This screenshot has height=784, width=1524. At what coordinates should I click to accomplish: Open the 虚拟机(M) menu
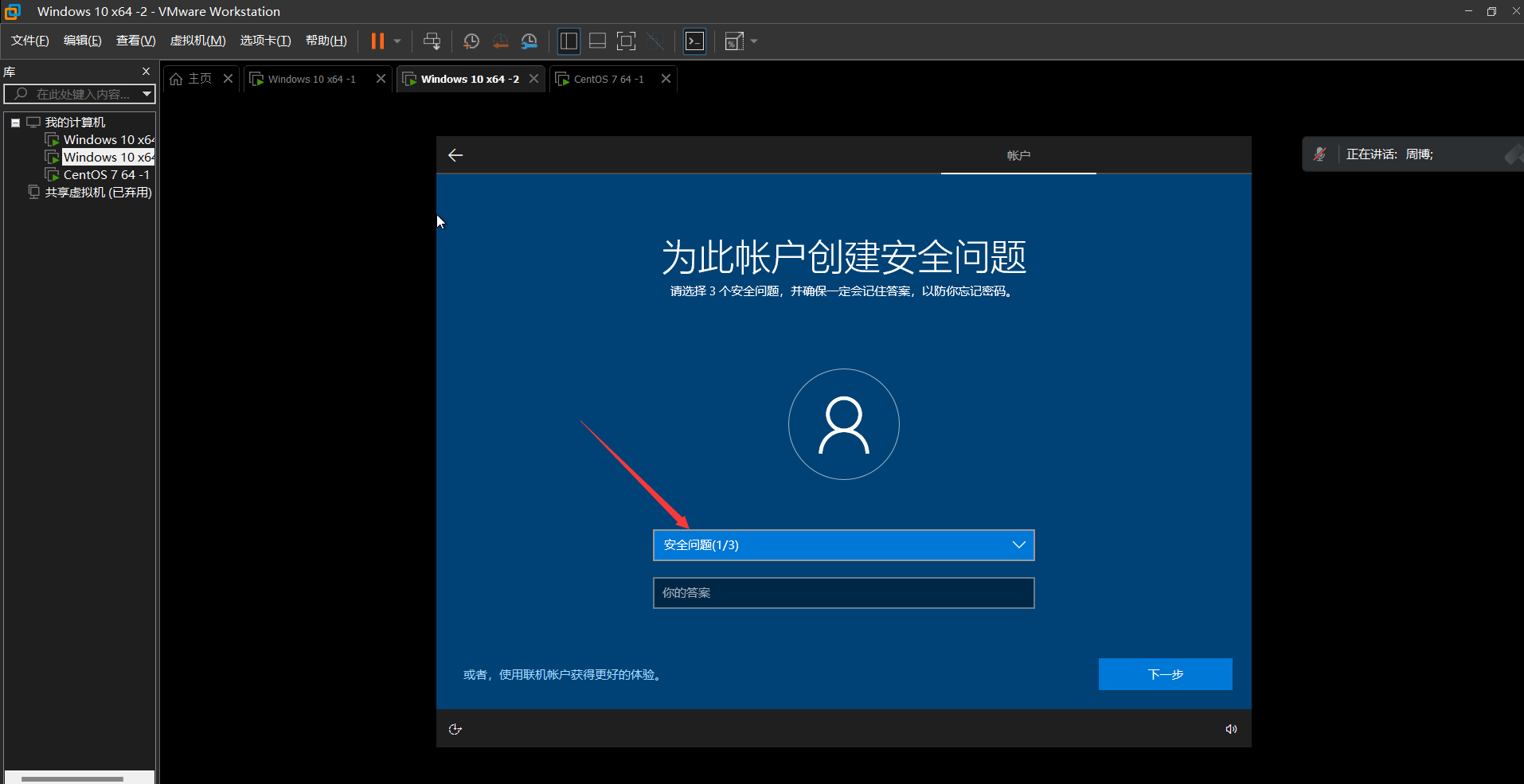tap(198, 41)
